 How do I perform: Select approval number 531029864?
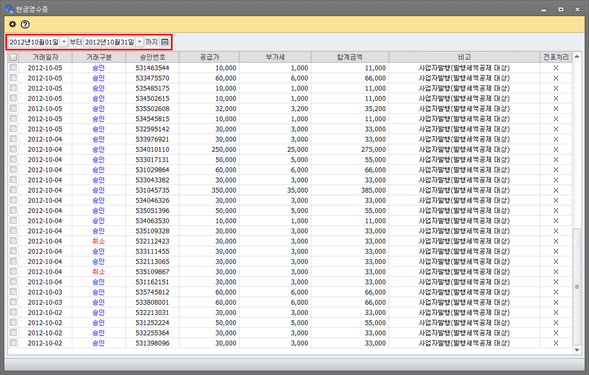[152, 170]
